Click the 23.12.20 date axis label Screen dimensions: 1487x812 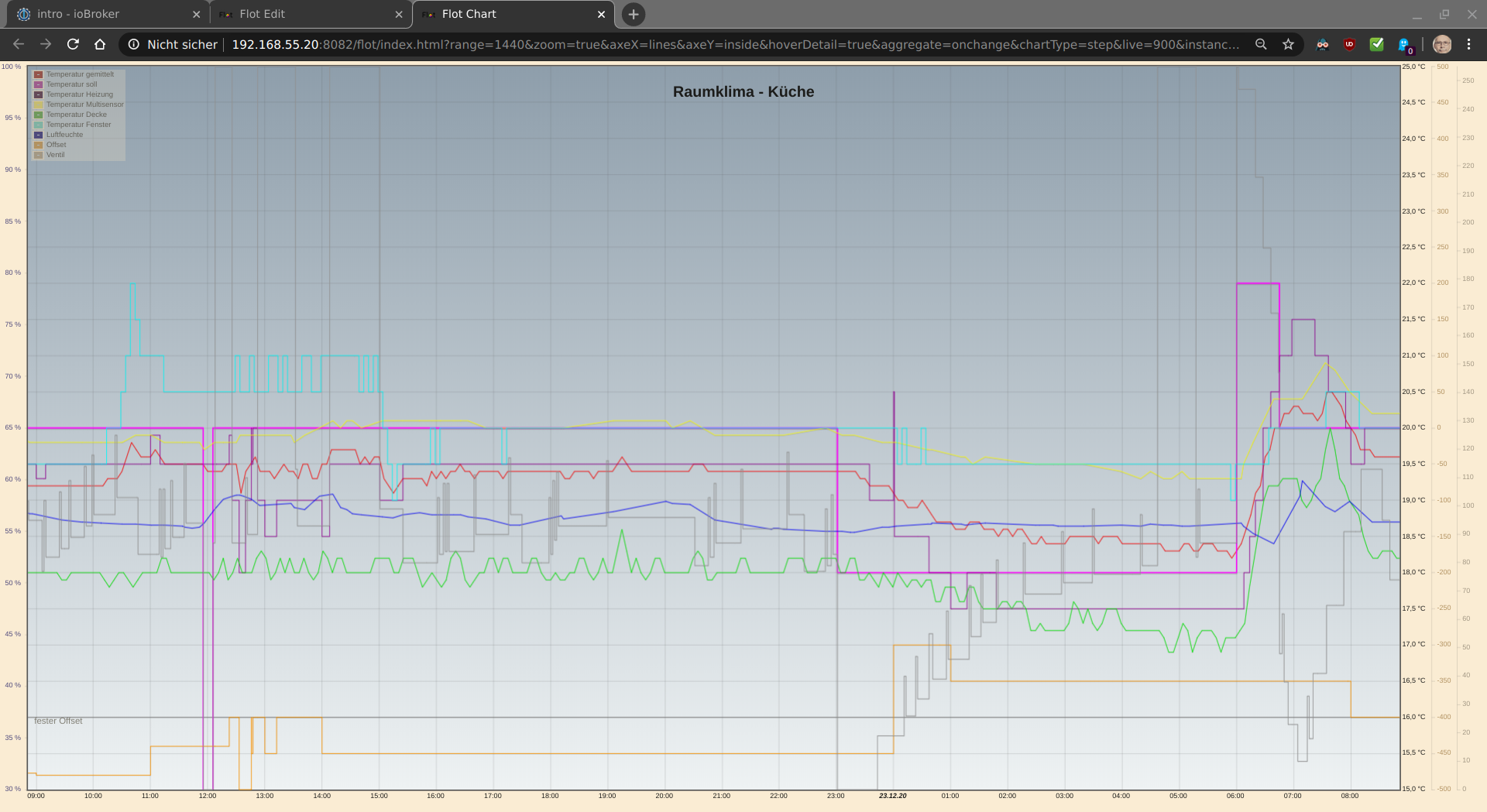point(892,796)
